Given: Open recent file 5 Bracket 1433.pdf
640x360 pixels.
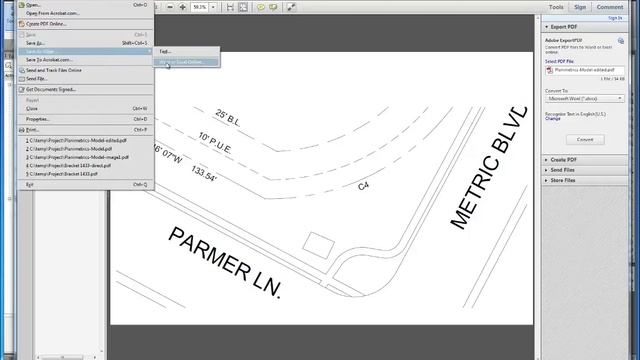Looking at the screenshot, I should coord(85,174).
